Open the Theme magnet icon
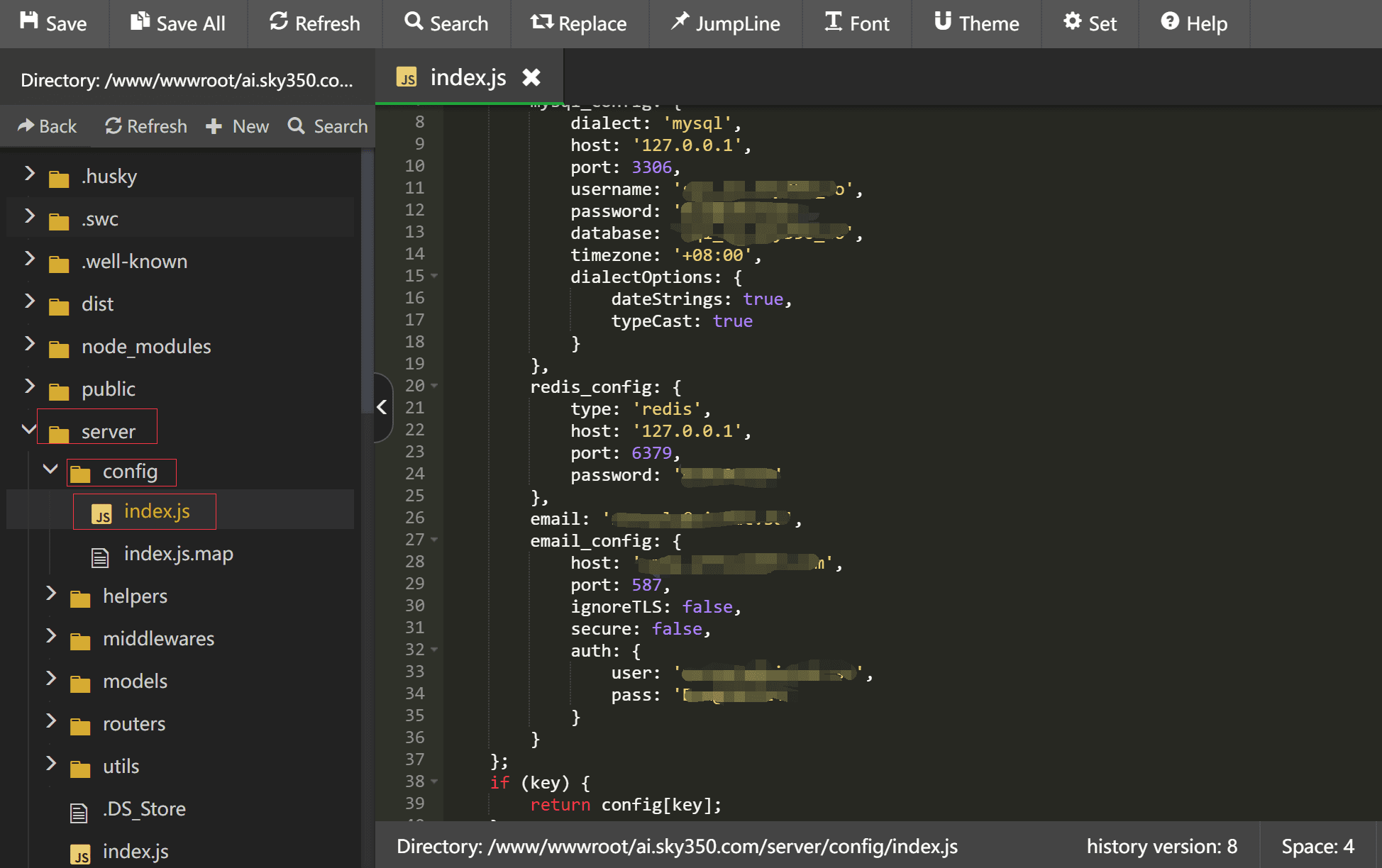 pos(942,22)
